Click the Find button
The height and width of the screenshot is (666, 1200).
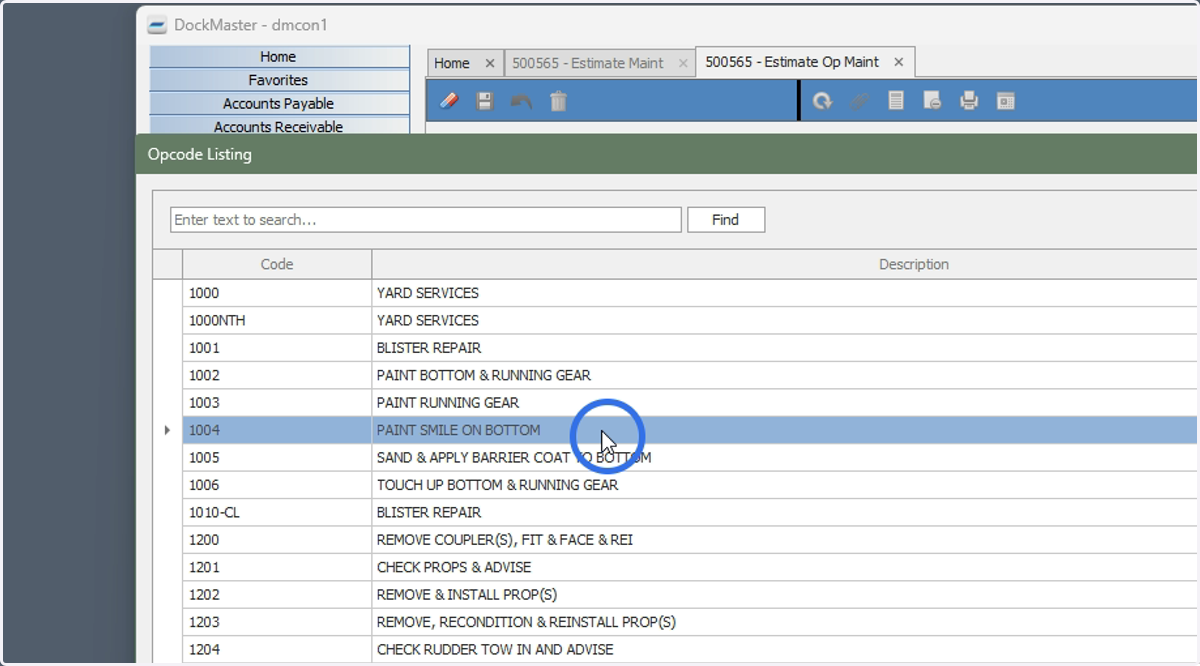pos(726,220)
